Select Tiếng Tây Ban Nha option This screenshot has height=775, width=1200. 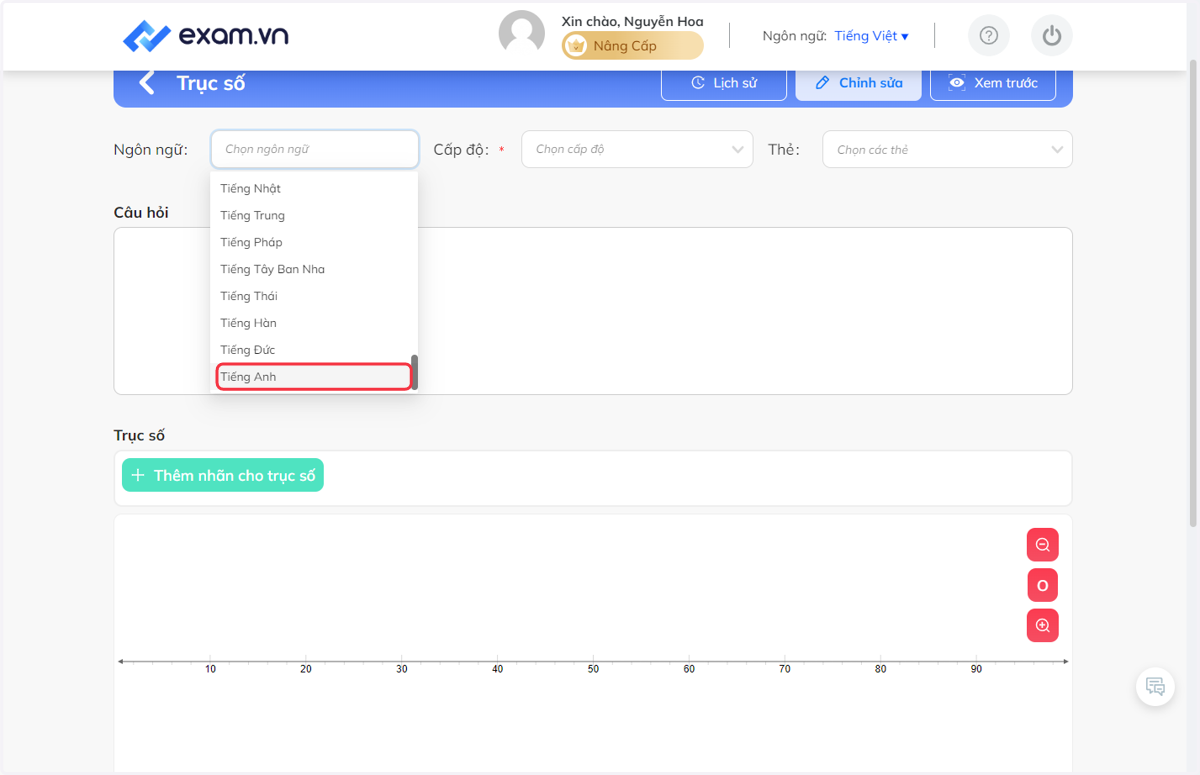pyautogui.click(x=314, y=269)
